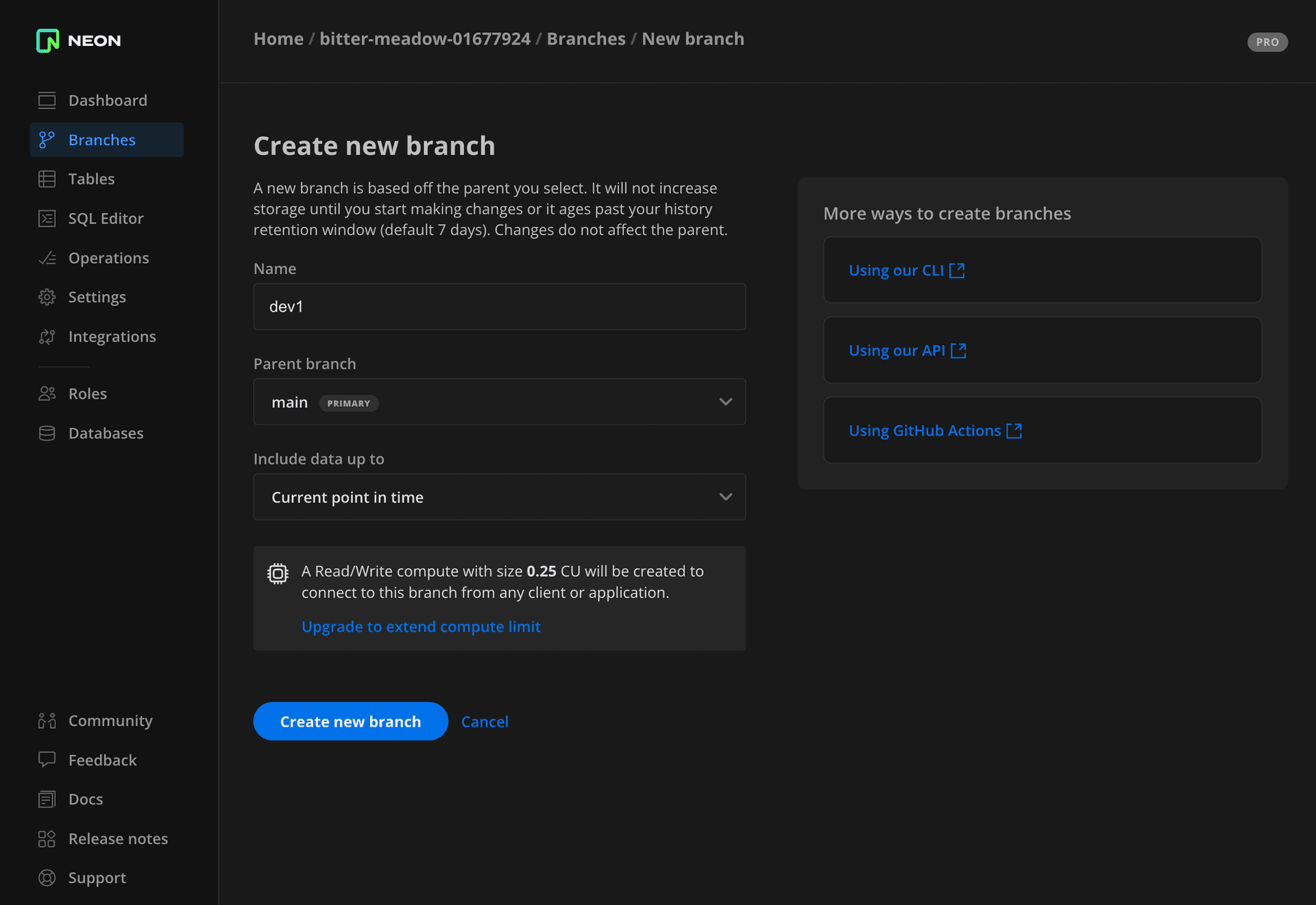Viewport: 1316px width, 905px height.
Task: Click the Integrations icon in sidebar
Action: pos(47,336)
